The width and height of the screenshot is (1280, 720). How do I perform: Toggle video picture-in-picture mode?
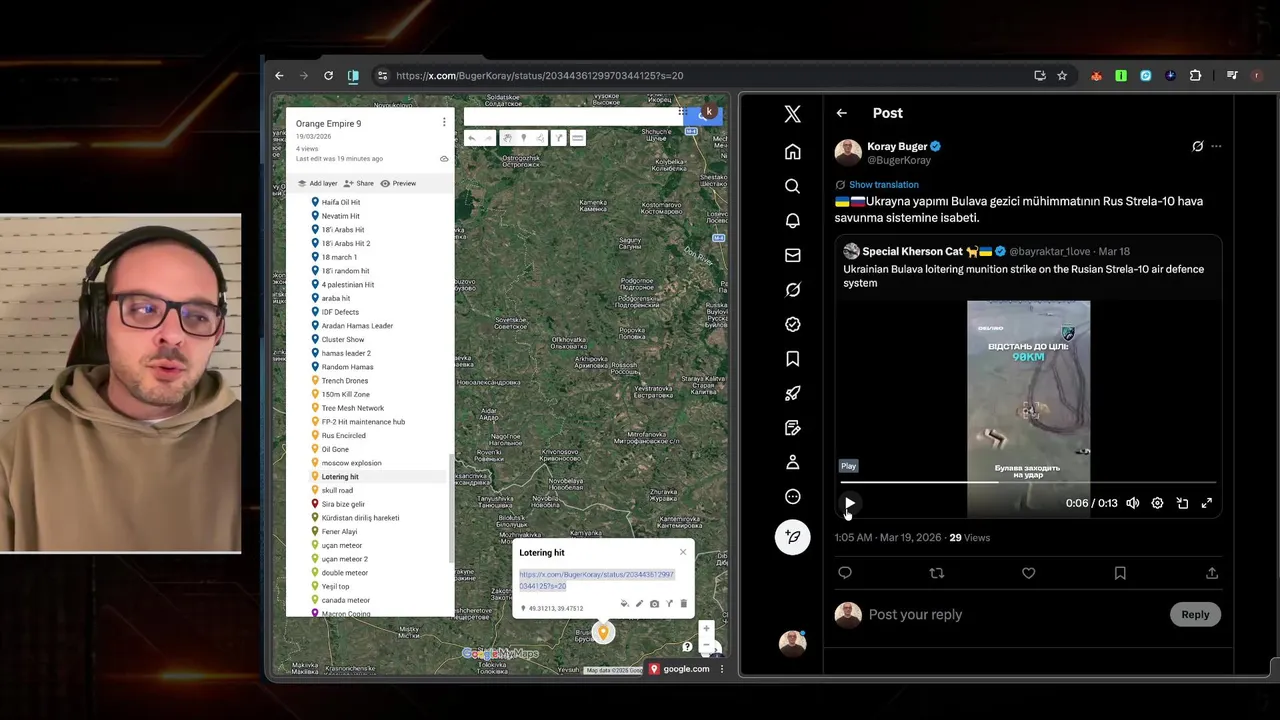(x=1182, y=503)
